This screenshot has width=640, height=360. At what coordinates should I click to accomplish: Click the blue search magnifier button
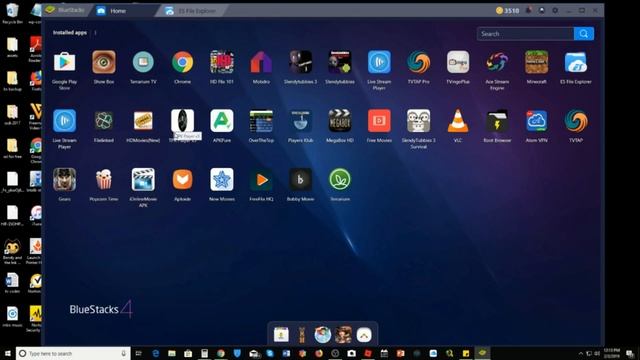pos(584,34)
